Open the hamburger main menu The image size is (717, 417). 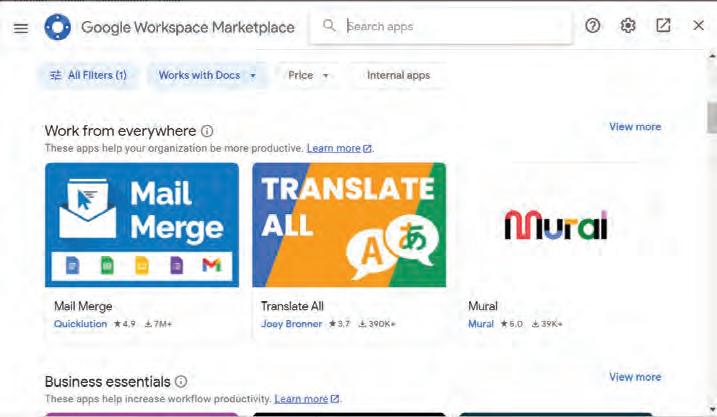pos(21,28)
